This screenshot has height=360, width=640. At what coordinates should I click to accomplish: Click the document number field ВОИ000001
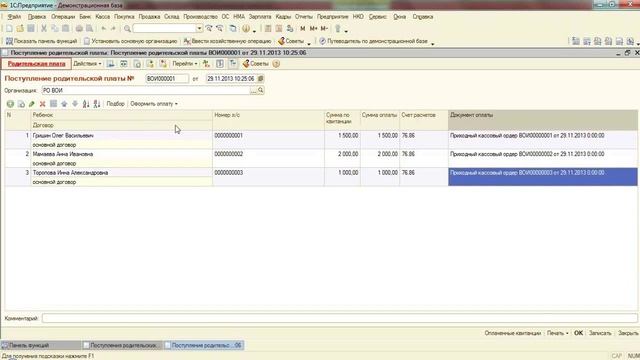[x=167, y=78]
